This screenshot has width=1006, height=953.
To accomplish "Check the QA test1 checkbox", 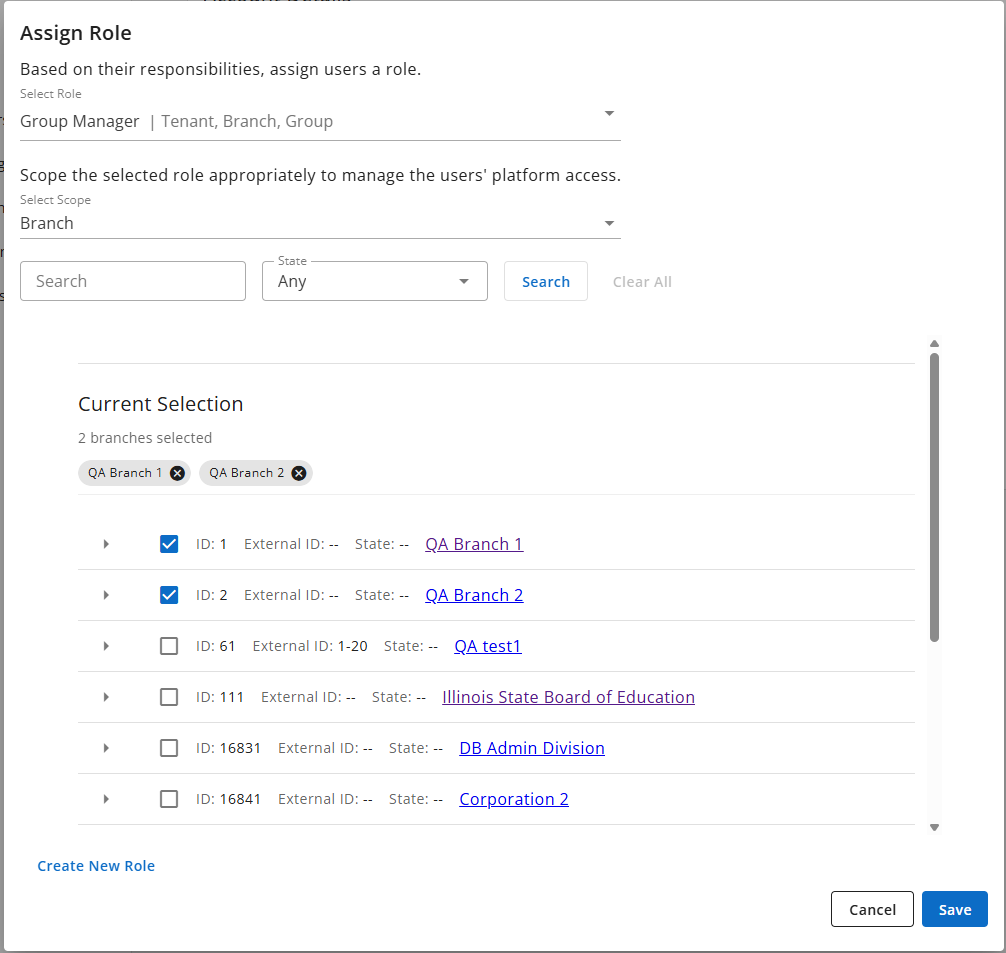I will (x=169, y=646).
